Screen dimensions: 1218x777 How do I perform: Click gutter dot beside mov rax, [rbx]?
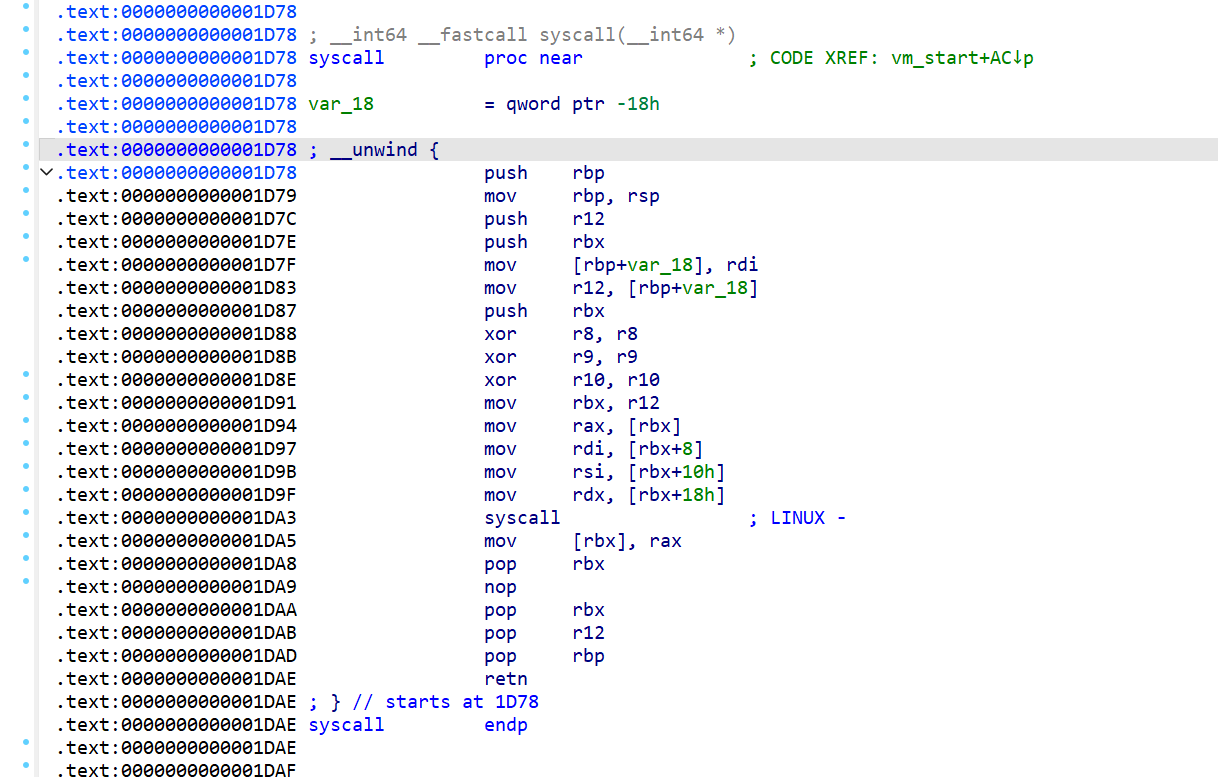(25, 420)
